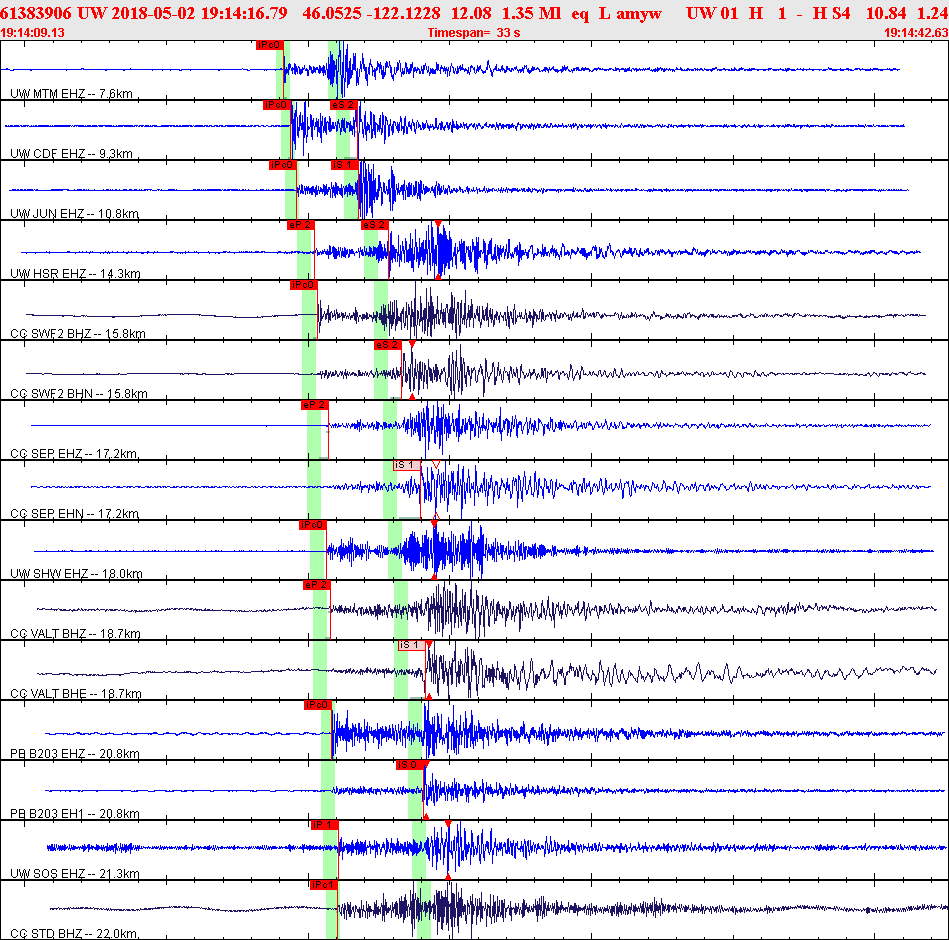Select the UW JUN EHZ -- 10.8km label

[x=74, y=214]
